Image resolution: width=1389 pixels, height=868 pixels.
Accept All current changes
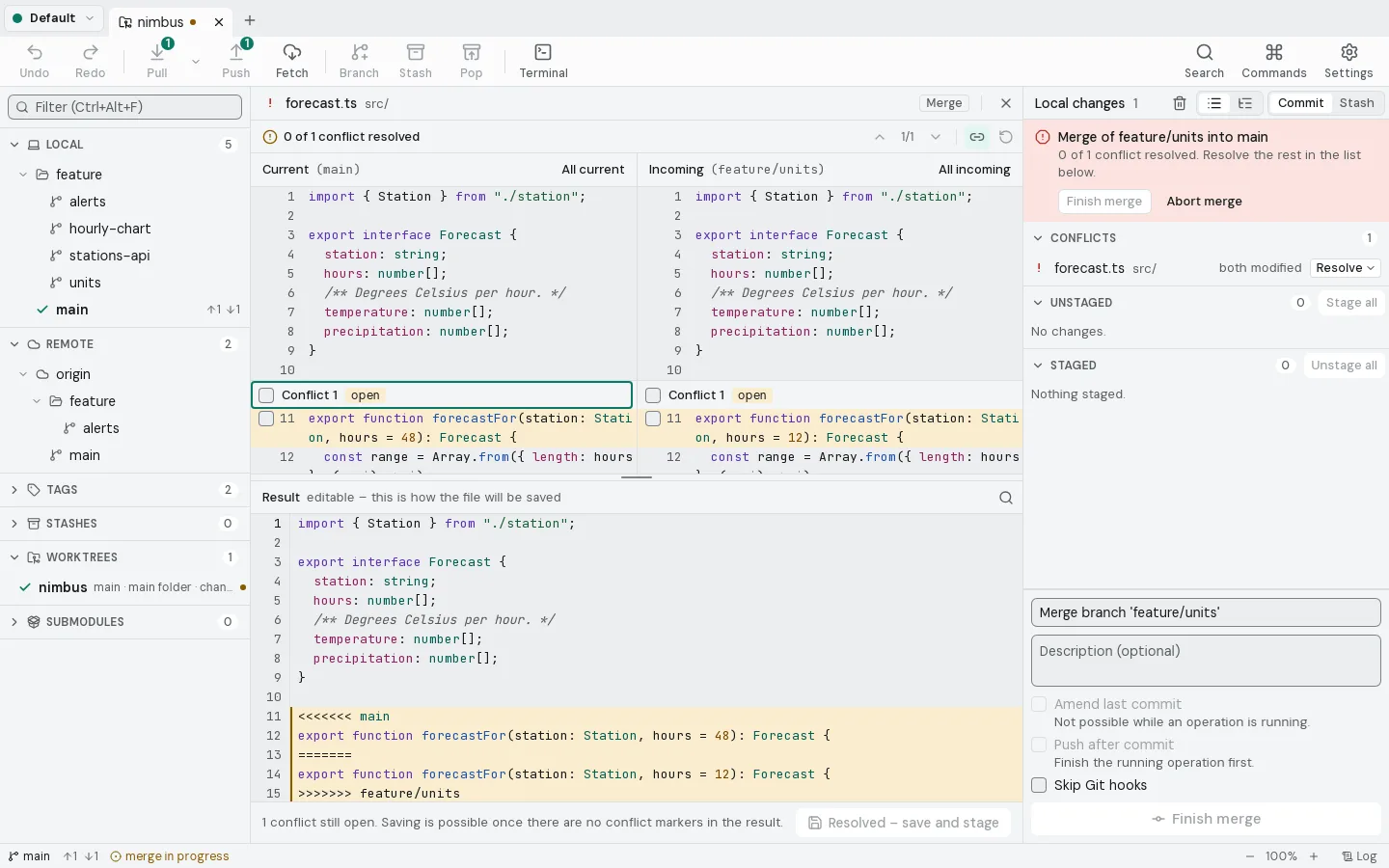point(593,170)
